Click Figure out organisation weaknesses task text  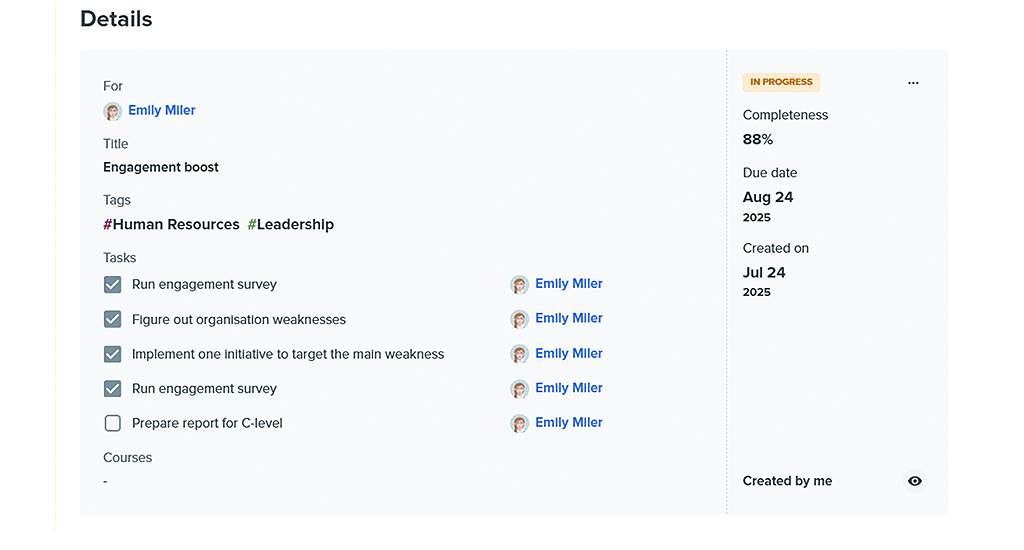coord(239,319)
